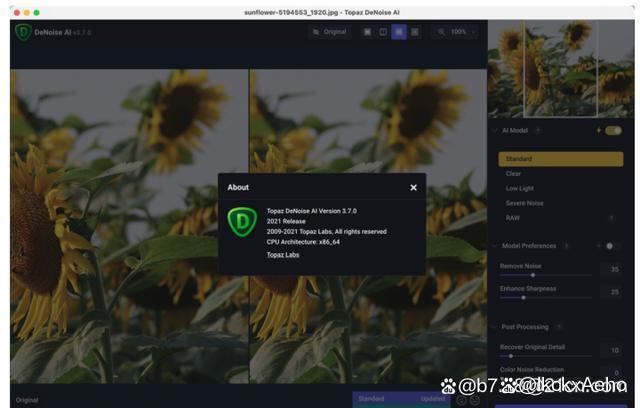Collapse the AI Model section
Screen dimensions: 640x408
click(495, 131)
